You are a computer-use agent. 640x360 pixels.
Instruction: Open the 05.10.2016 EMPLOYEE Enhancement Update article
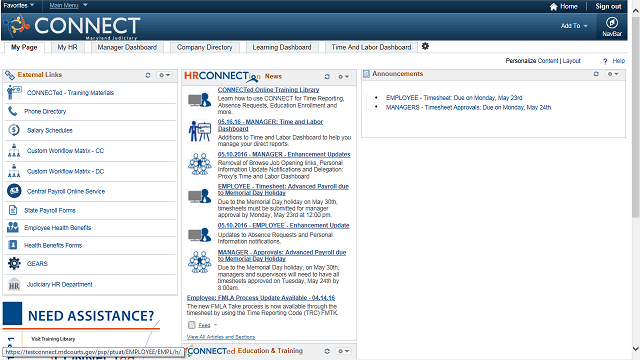click(283, 225)
